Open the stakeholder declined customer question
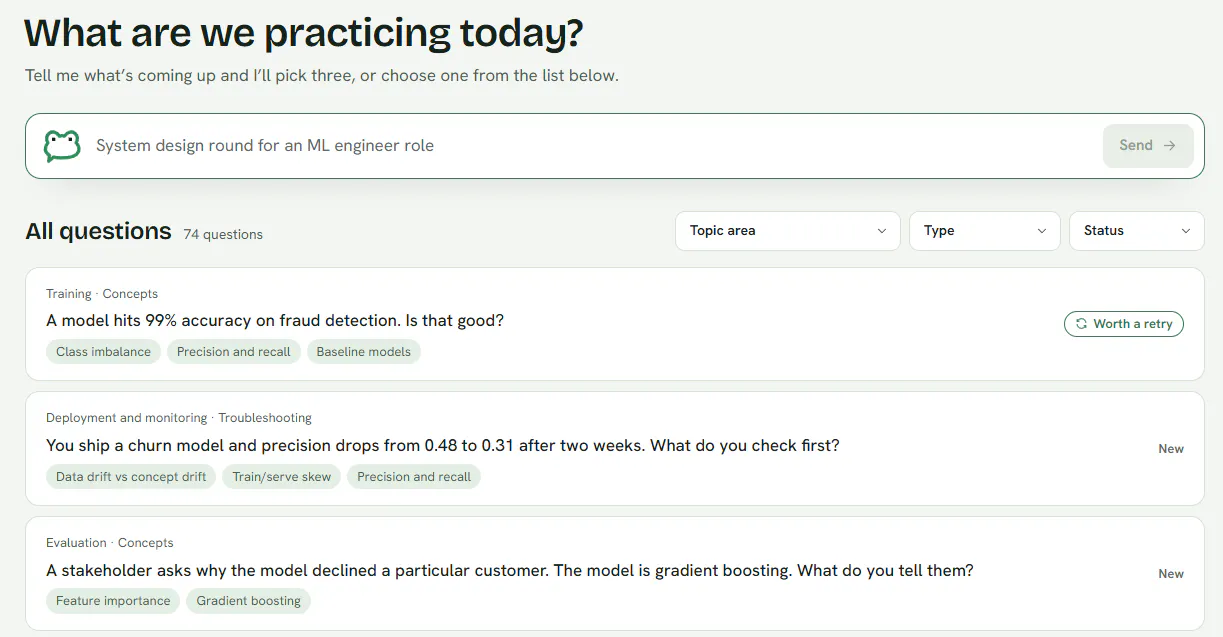 click(510, 570)
